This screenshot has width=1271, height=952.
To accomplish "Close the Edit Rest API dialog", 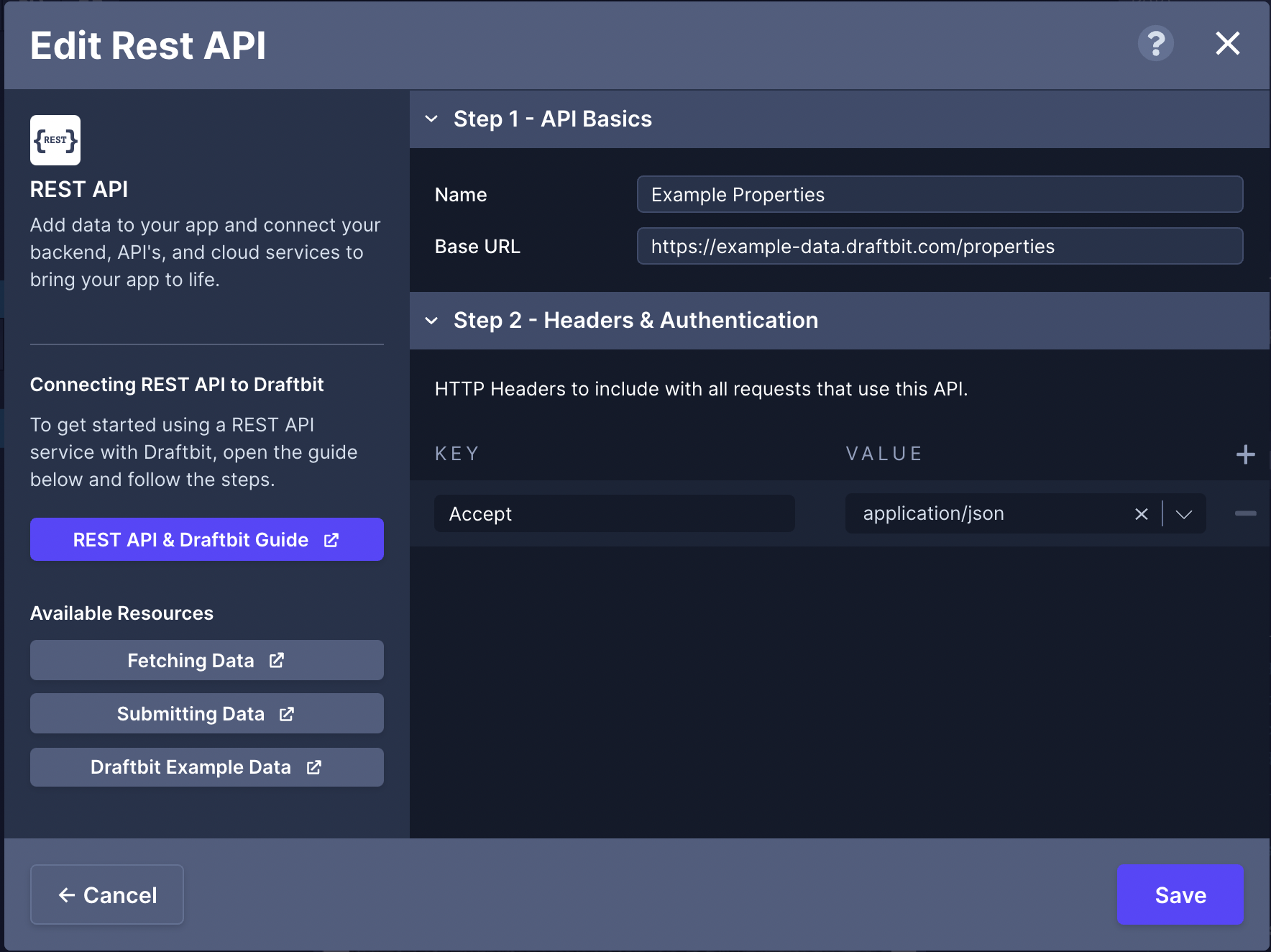I will click(1227, 43).
